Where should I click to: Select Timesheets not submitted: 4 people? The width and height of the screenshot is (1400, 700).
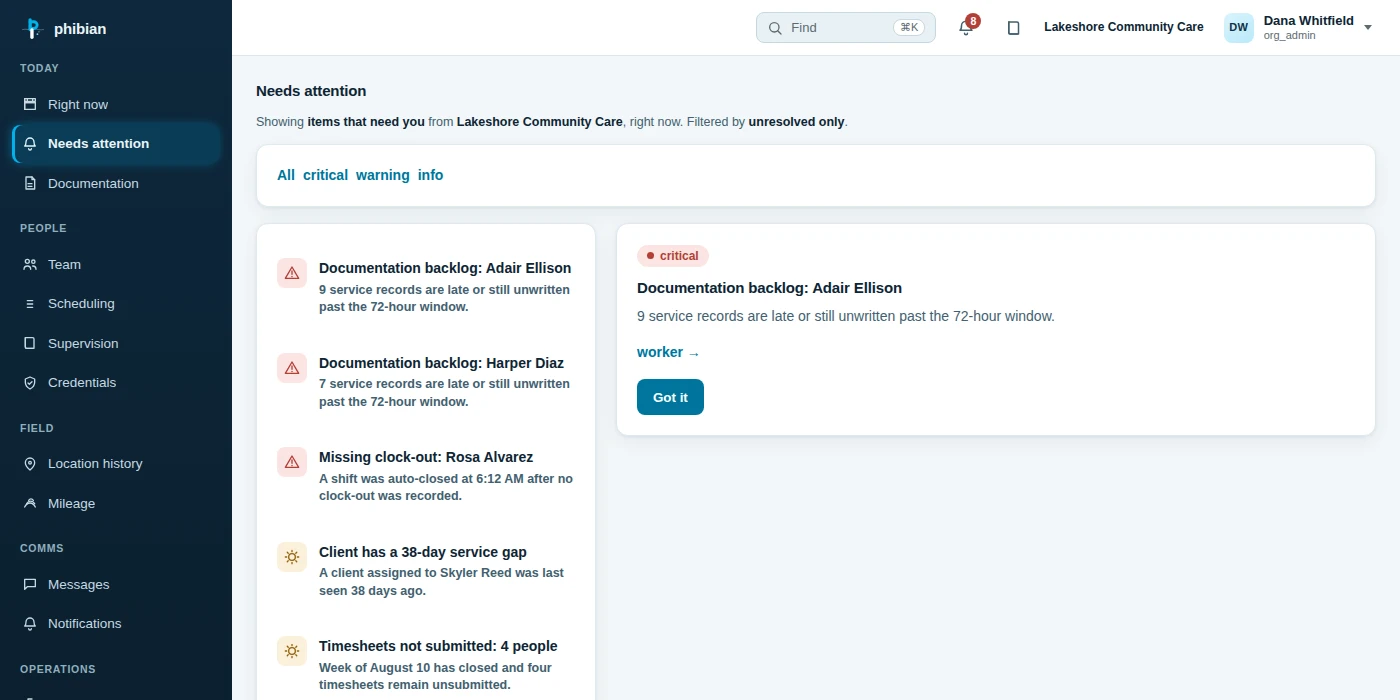coord(426,665)
